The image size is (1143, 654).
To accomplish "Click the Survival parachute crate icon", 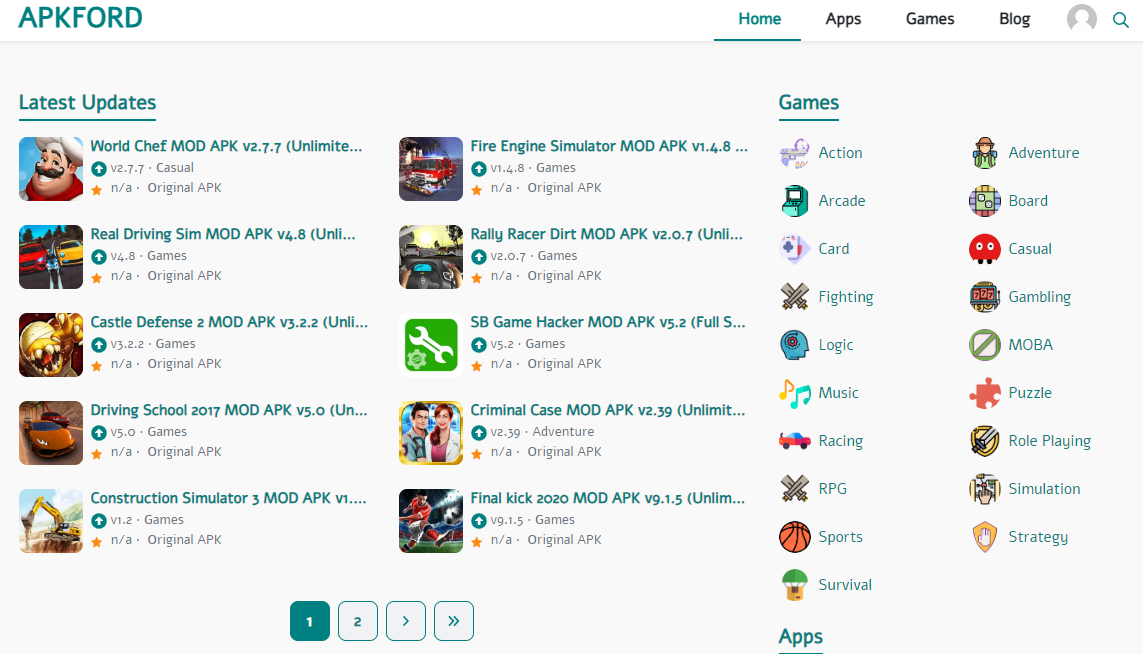I will coord(795,585).
